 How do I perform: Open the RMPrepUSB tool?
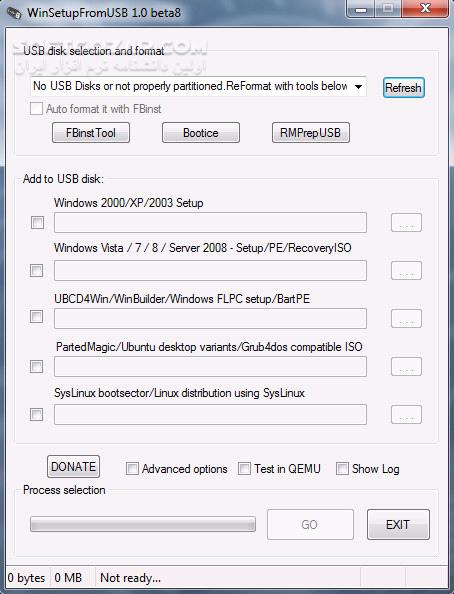coord(311,133)
